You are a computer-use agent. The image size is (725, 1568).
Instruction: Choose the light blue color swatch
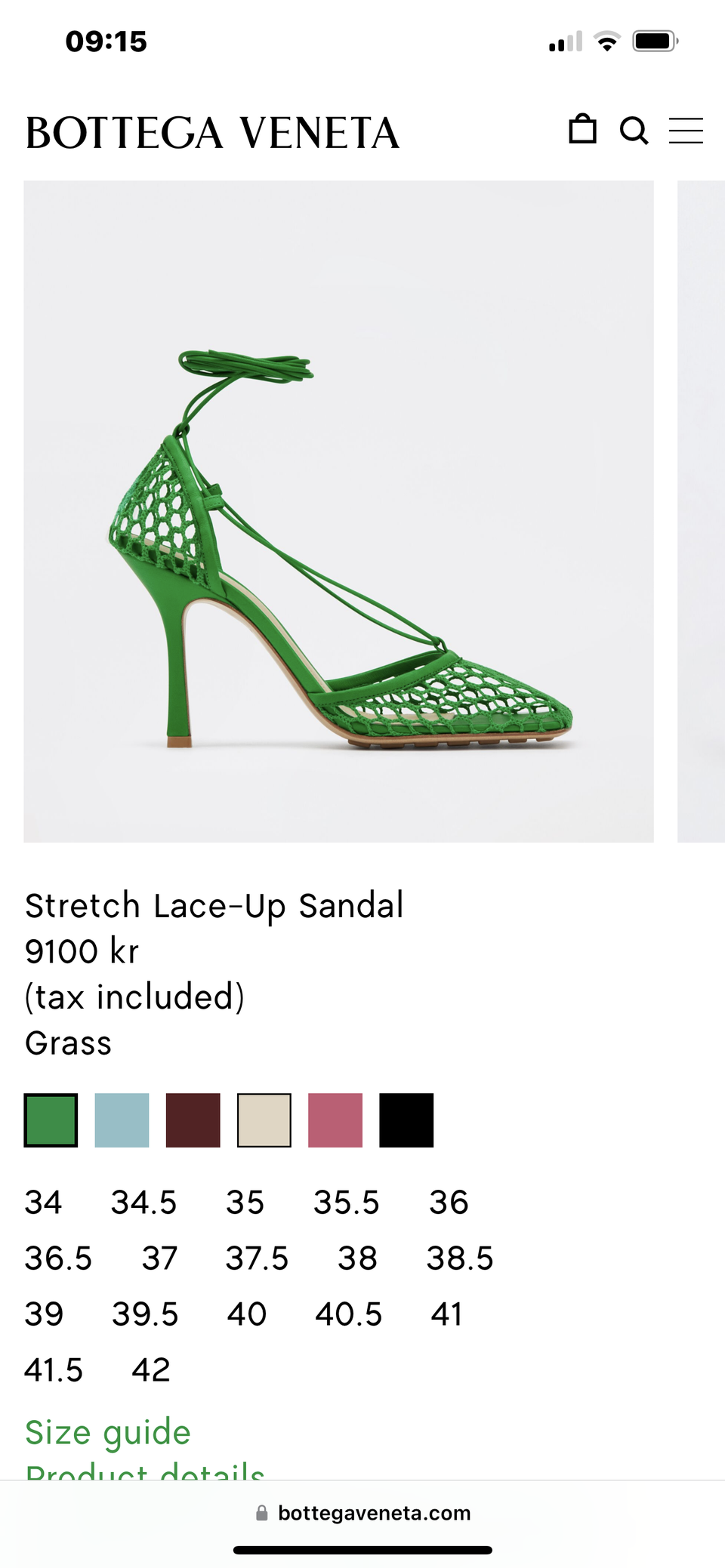click(x=122, y=1120)
